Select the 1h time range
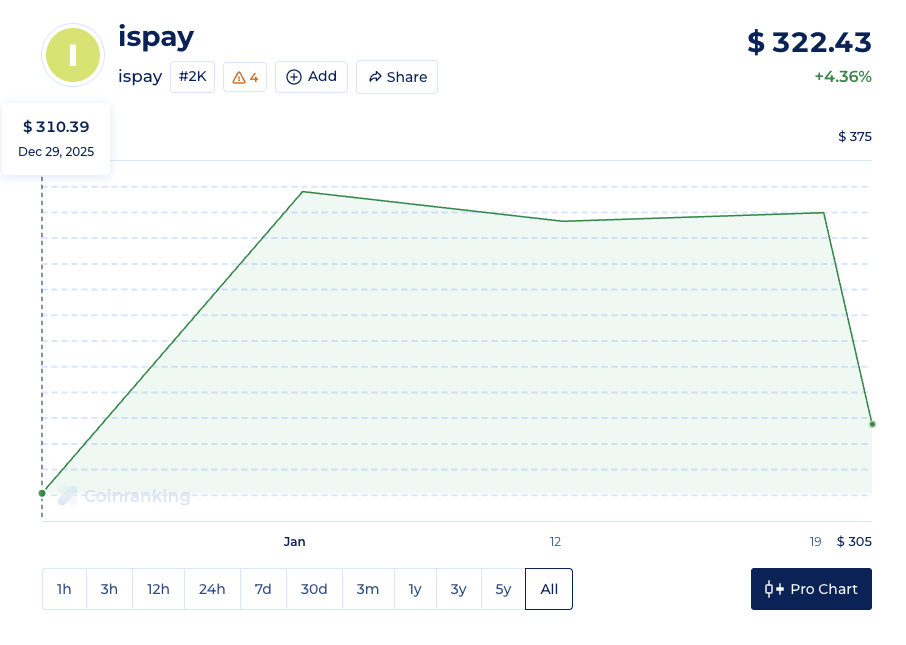 pos(64,589)
